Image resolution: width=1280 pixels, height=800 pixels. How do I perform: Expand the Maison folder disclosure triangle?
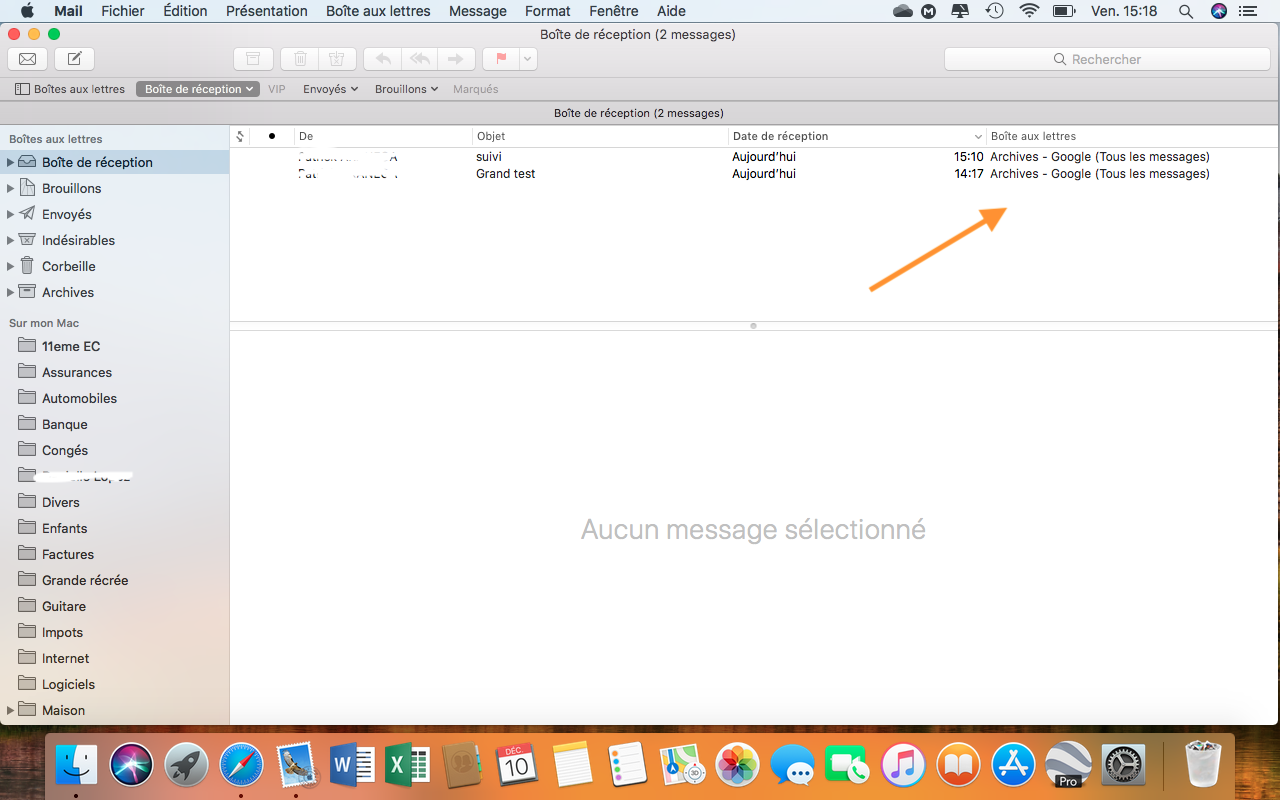pyautogui.click(x=10, y=710)
